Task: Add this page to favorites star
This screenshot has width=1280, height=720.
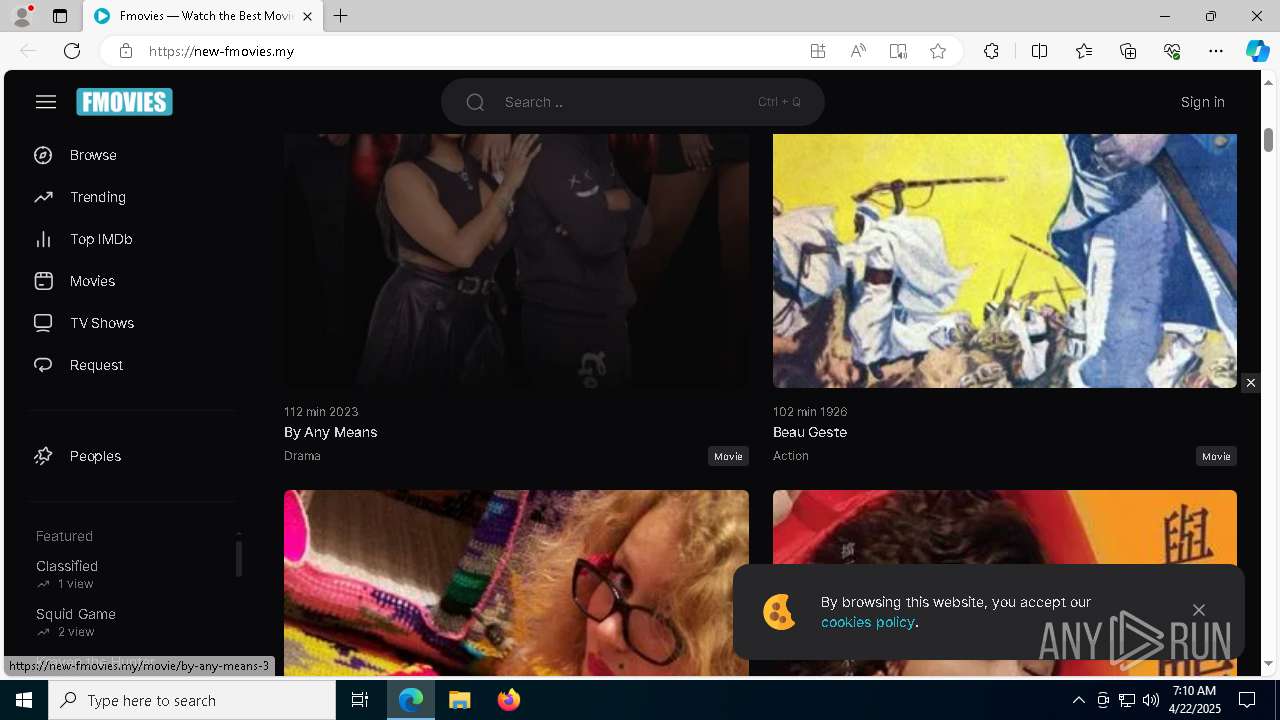Action: tap(938, 51)
